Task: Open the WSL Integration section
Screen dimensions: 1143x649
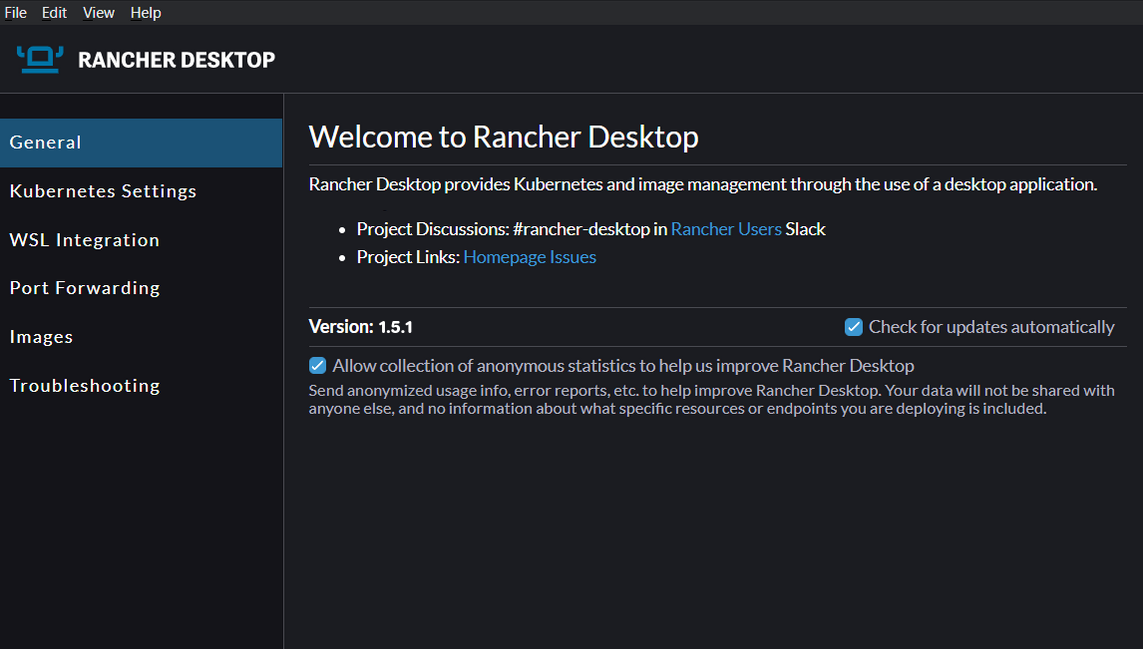Action: click(141, 240)
